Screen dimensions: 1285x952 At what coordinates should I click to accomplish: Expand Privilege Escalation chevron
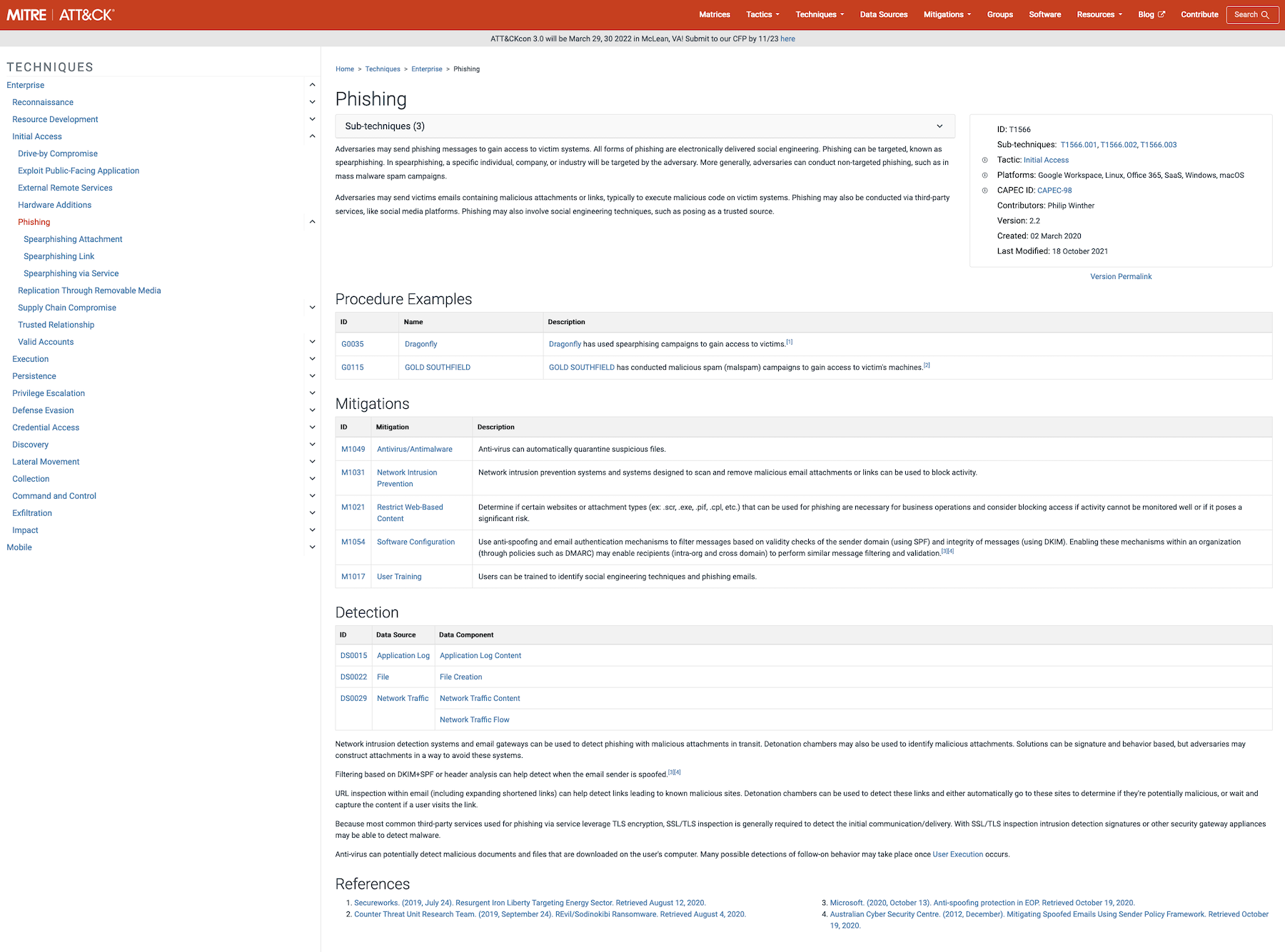(312, 393)
